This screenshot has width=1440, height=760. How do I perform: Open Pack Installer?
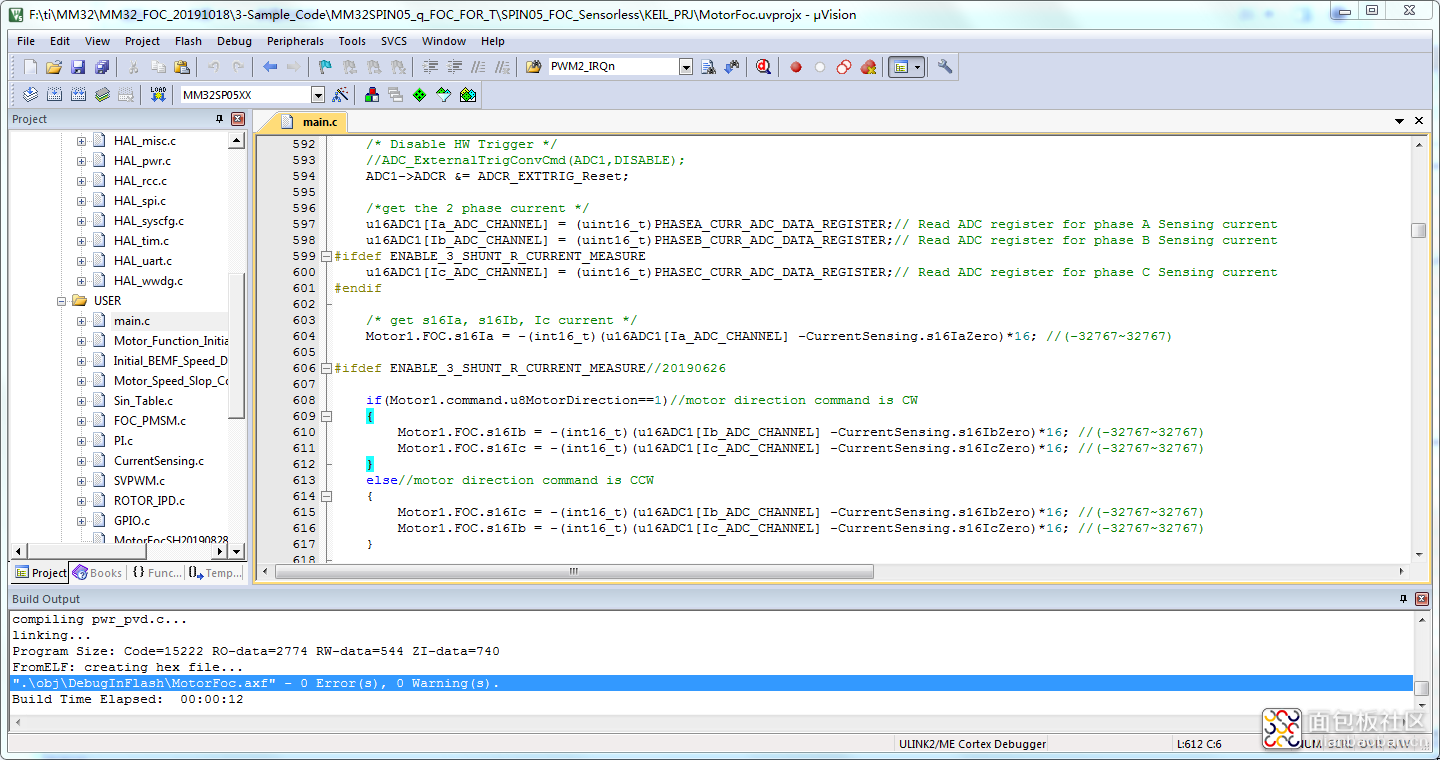point(467,95)
